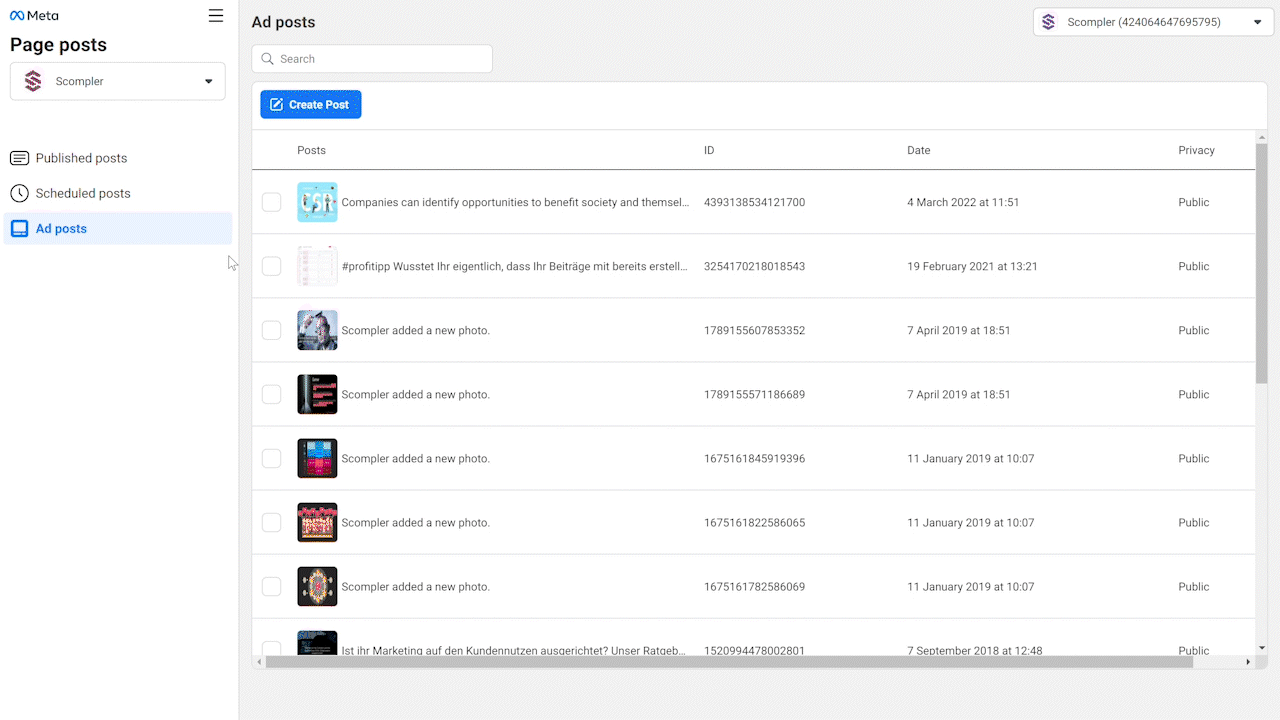1280x720 pixels.
Task: Click the Ad posts sidebar icon
Action: point(19,229)
